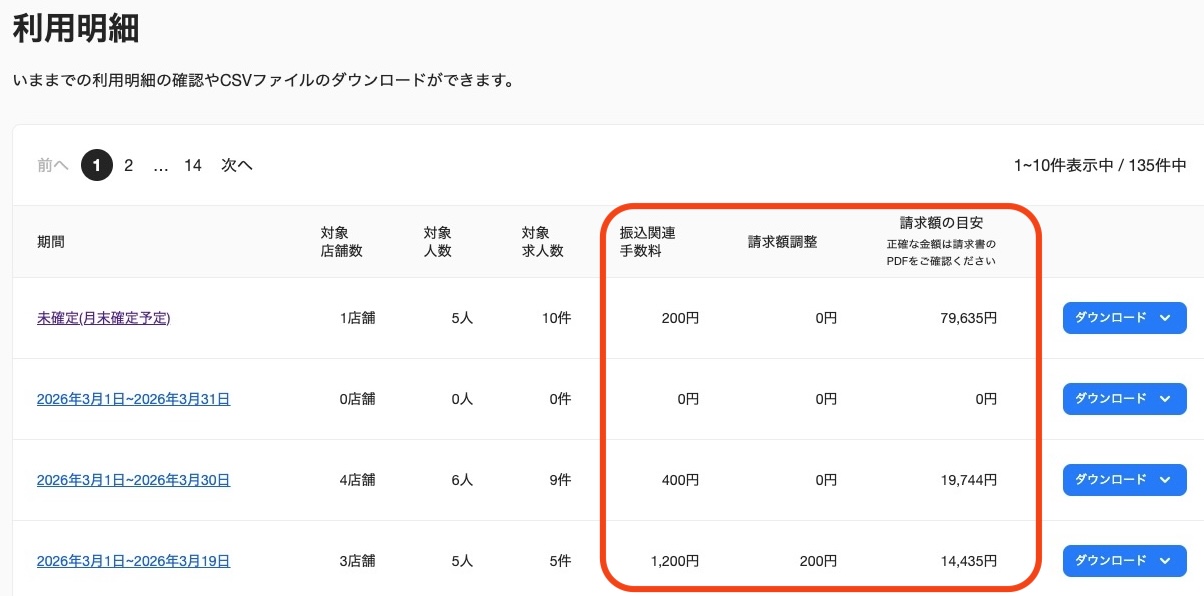The image size is (1204, 596).
Task: Click the 対象人数 column header
Action: 438,242
